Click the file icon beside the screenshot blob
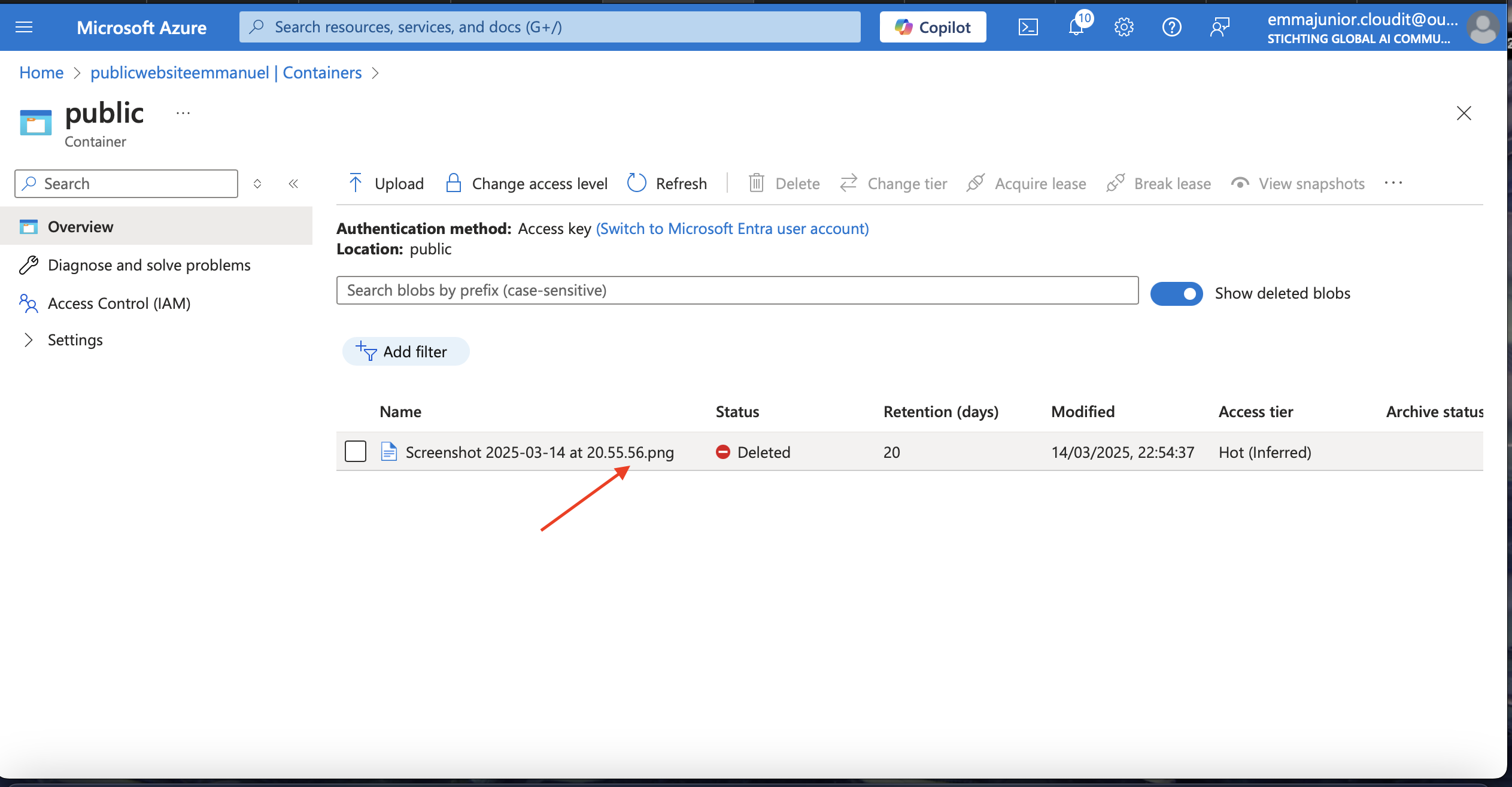The height and width of the screenshot is (787, 1512). coord(389,451)
